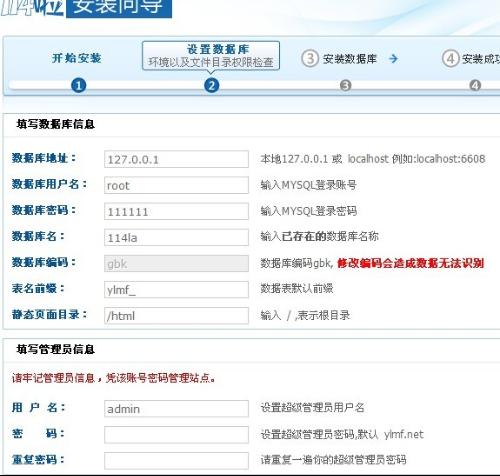Screen dimensions: 500x476
Task: Select the 开始安装 step tab
Action: pos(77,58)
